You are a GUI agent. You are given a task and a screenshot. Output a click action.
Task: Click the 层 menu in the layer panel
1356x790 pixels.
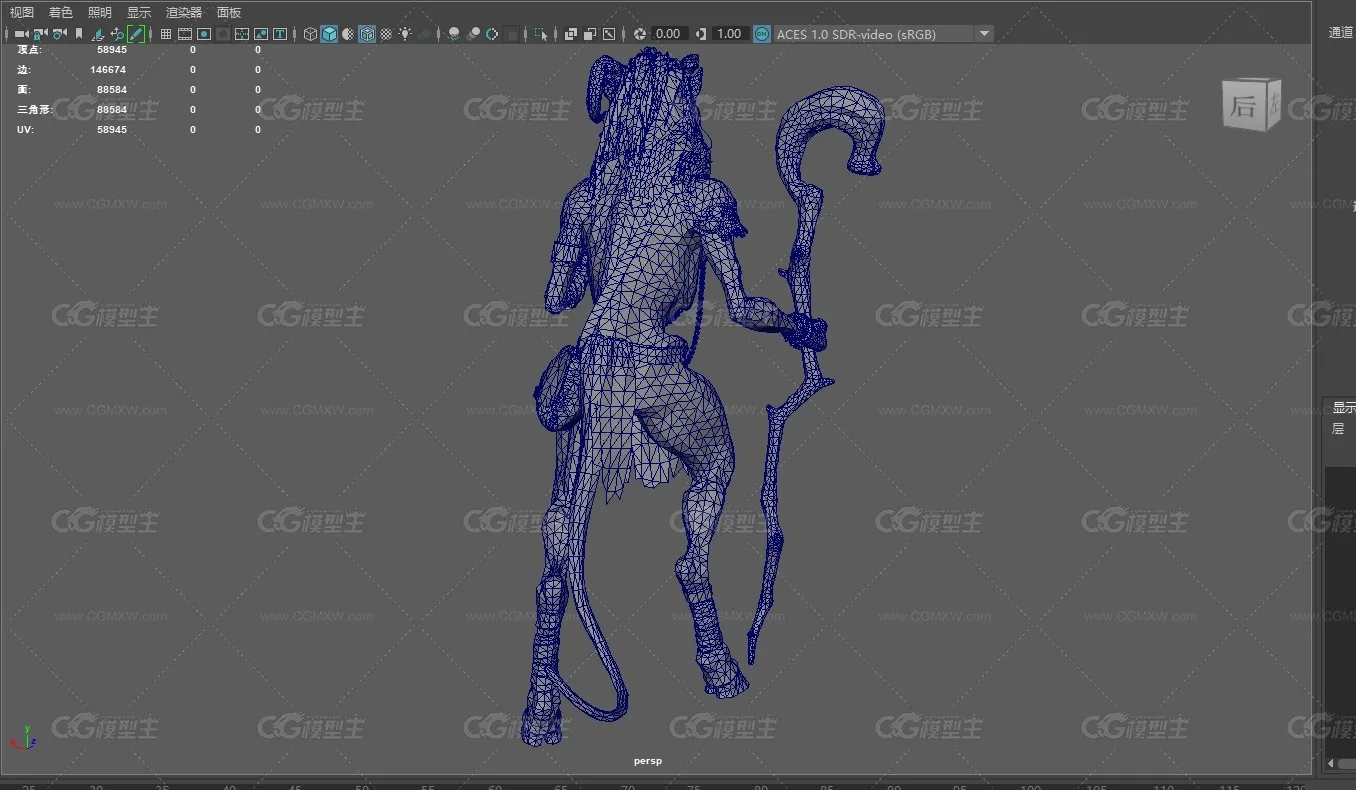[x=1338, y=428]
